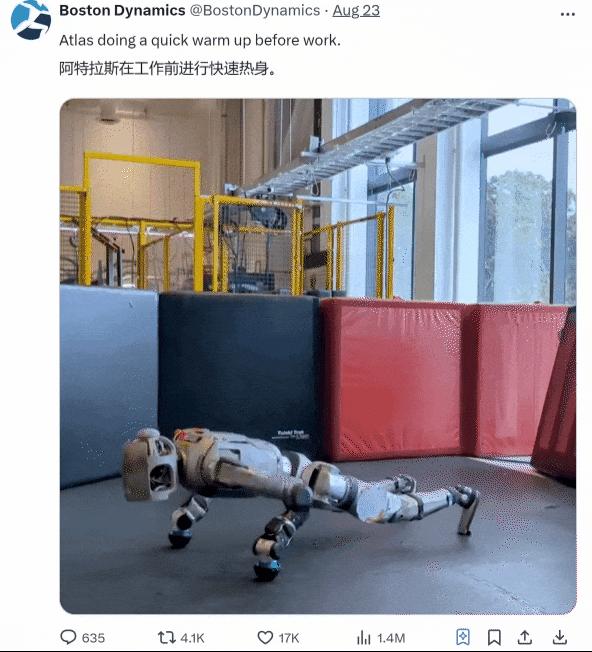Click the 1.4M views count
592x652 pixels.
pos(391,638)
